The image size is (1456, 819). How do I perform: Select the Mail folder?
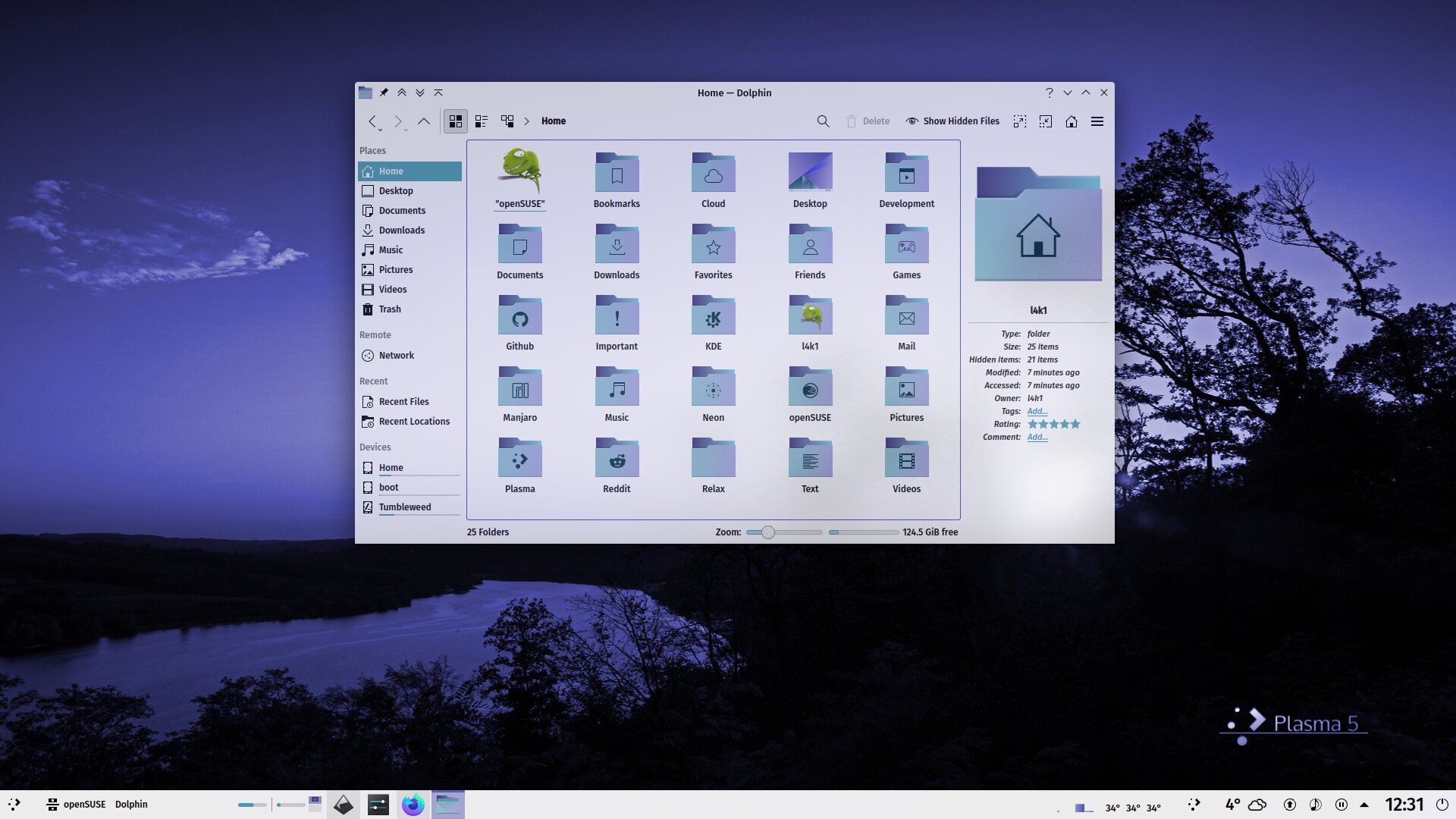coord(907,323)
